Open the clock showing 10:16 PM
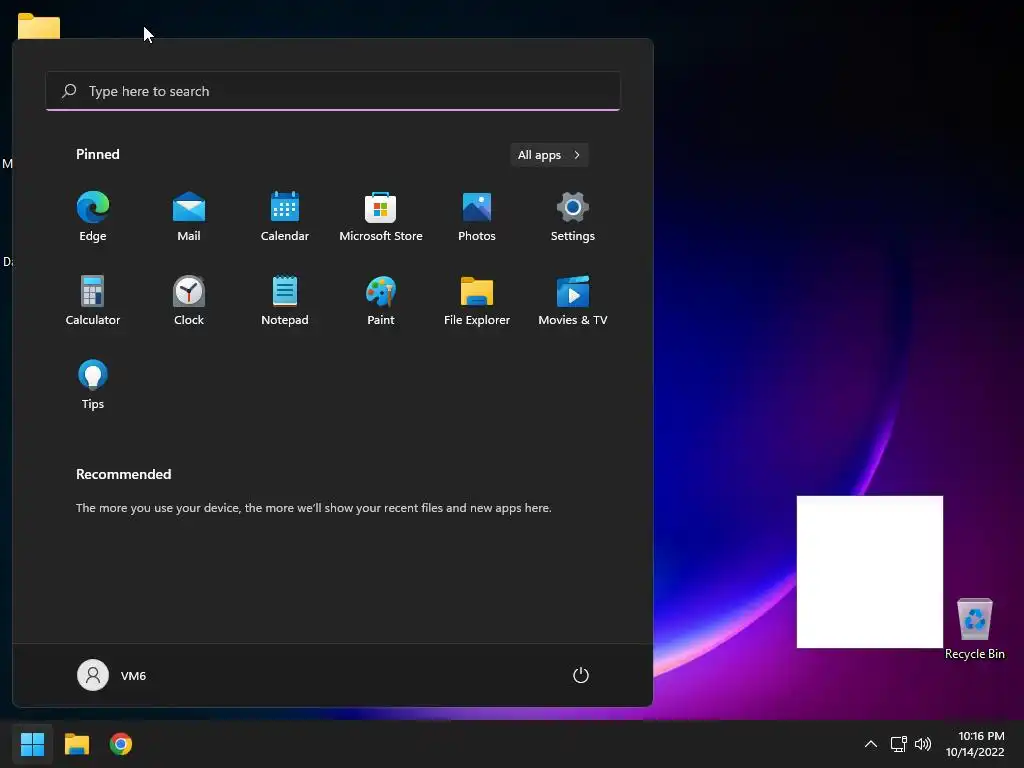This screenshot has height=768, width=1024. click(x=975, y=744)
